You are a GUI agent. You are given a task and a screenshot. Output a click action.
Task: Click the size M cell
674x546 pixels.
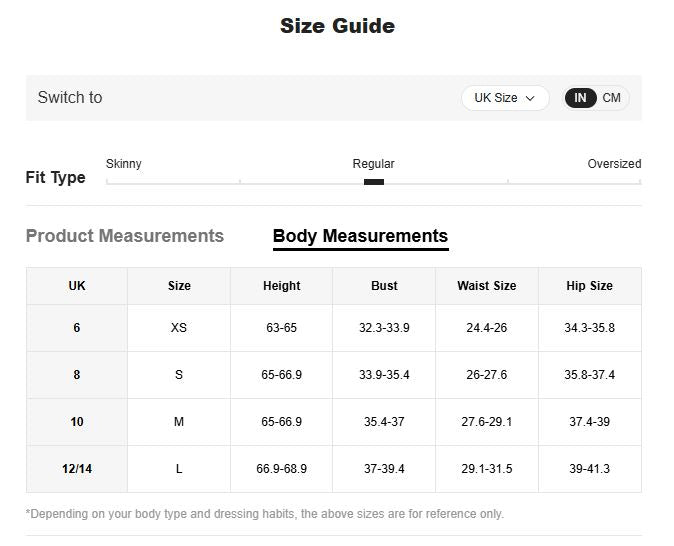tap(179, 422)
